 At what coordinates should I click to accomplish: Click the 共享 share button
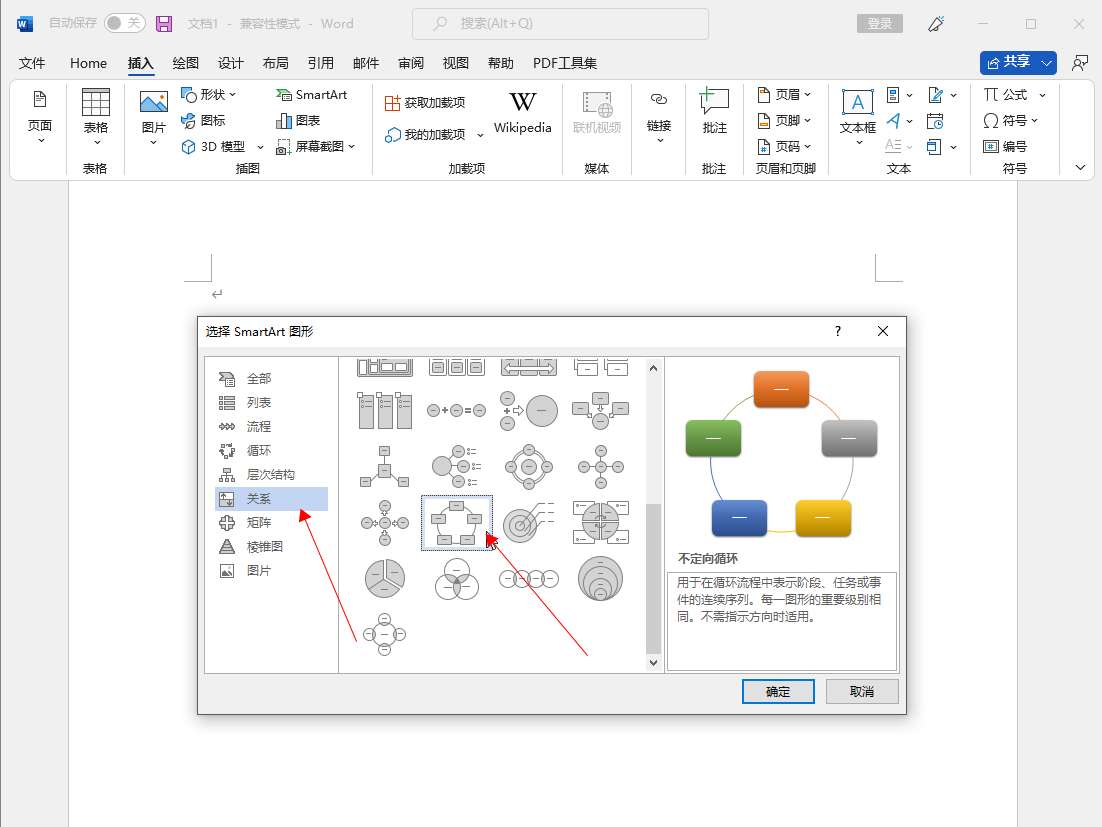pyautogui.click(x=1018, y=63)
